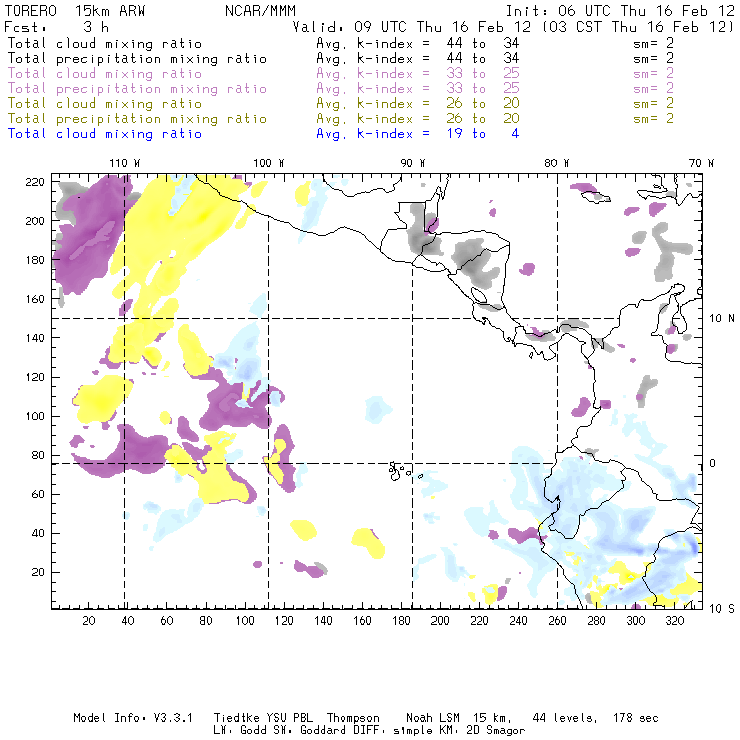
Task: Click the olive "Total cloud mixing ratio" legend entry
Action: [105, 104]
